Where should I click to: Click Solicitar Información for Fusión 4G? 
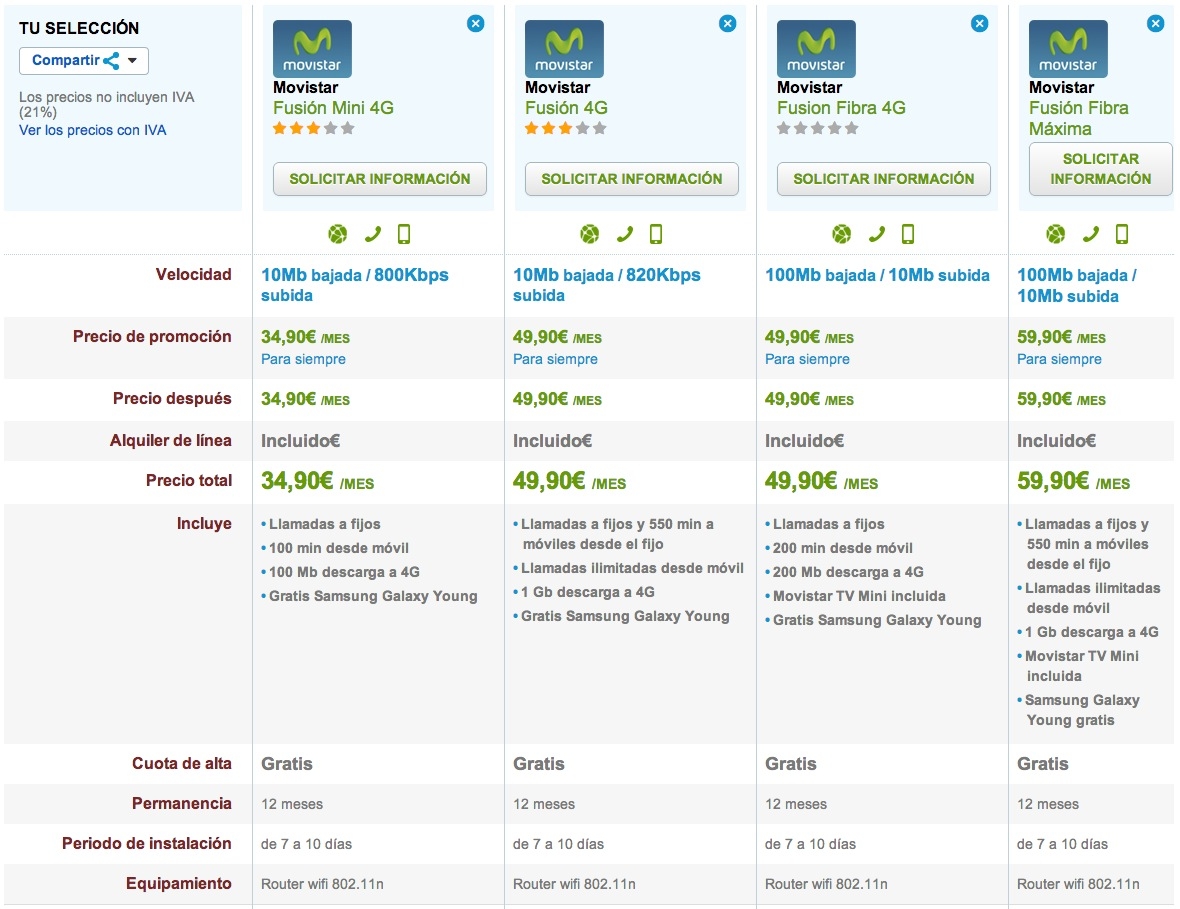pyautogui.click(x=632, y=179)
